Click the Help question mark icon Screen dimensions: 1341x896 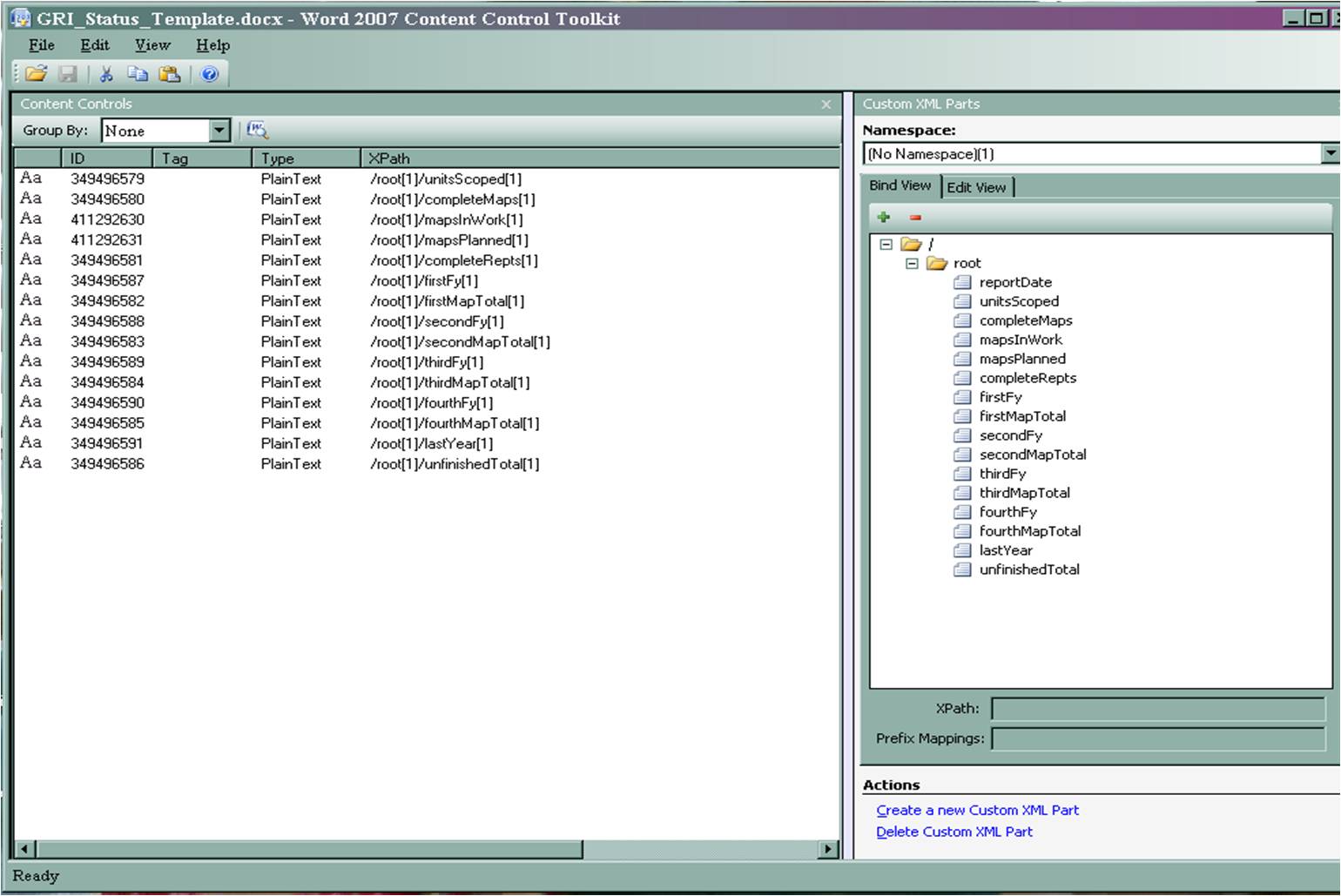pos(210,74)
